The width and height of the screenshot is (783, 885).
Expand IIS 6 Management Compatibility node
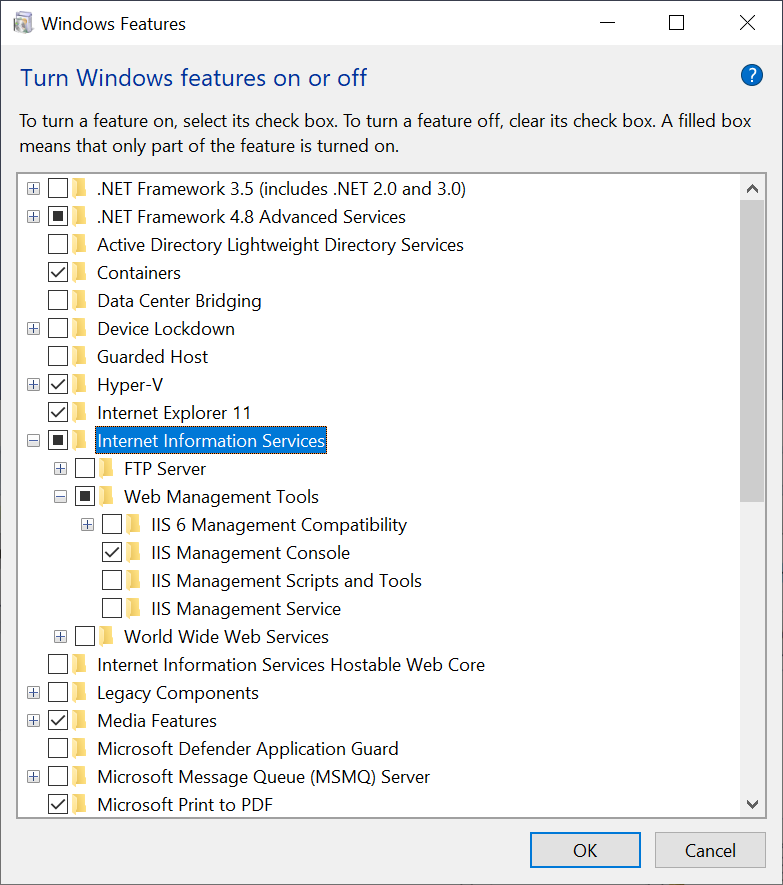(x=88, y=524)
